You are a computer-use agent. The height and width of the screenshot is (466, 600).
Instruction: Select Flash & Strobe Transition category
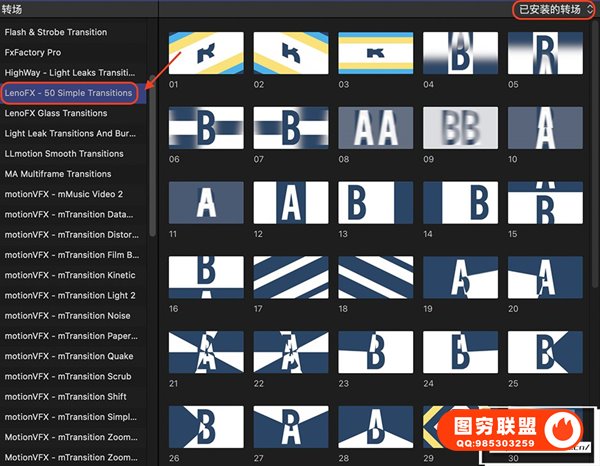click(56, 32)
